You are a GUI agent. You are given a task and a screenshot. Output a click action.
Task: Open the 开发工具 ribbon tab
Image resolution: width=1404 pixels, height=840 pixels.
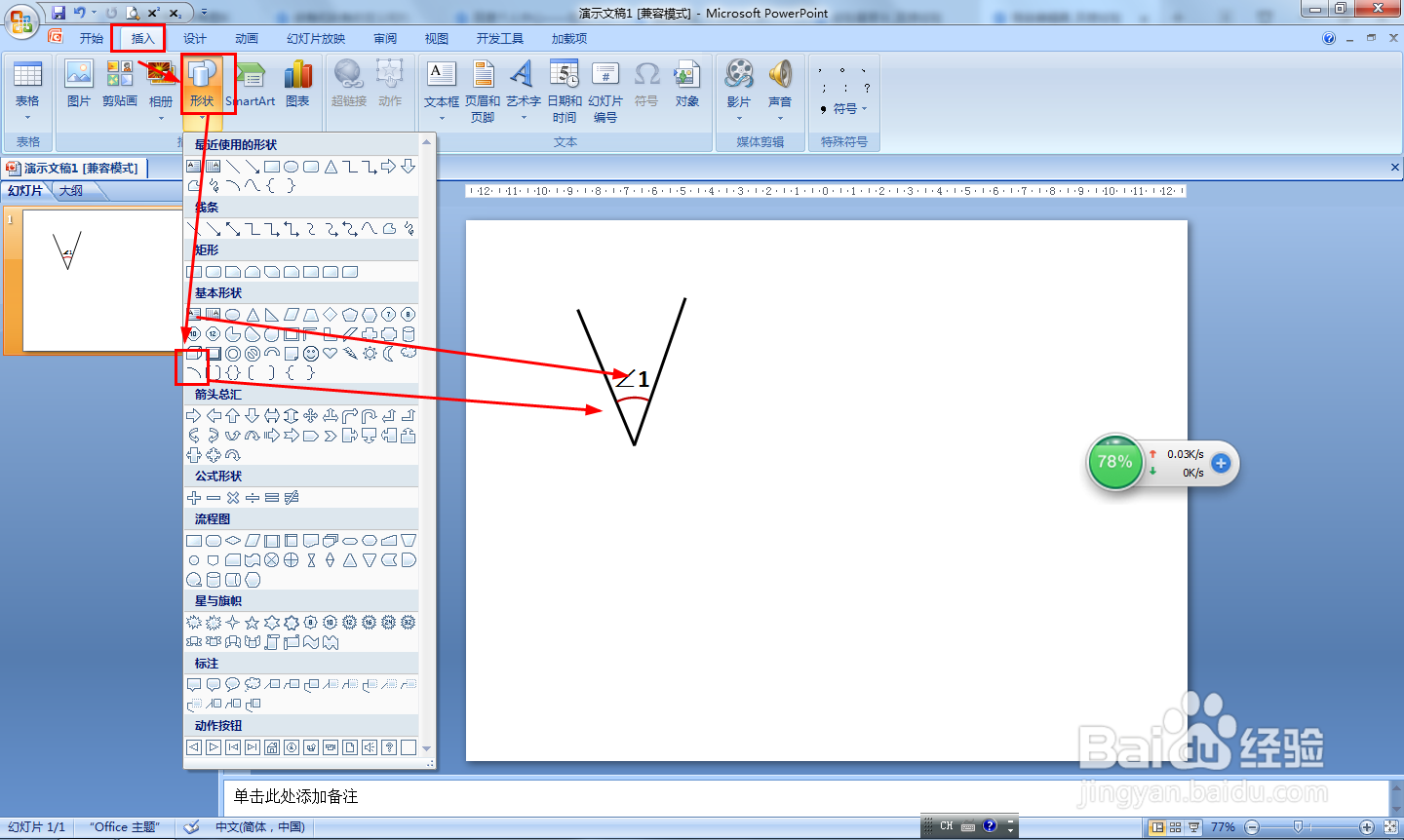500,38
